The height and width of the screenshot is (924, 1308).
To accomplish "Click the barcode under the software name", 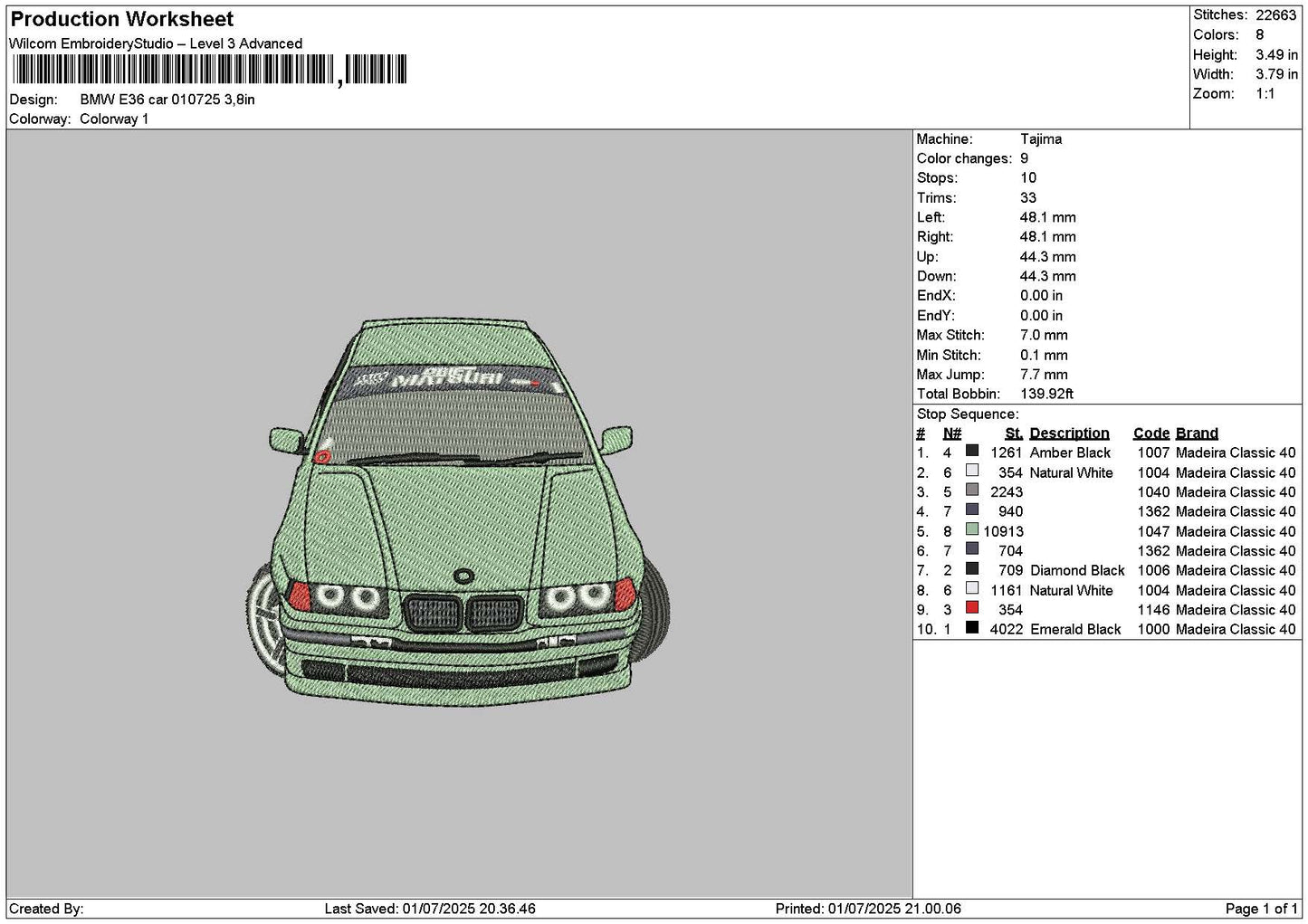I will (208, 71).
